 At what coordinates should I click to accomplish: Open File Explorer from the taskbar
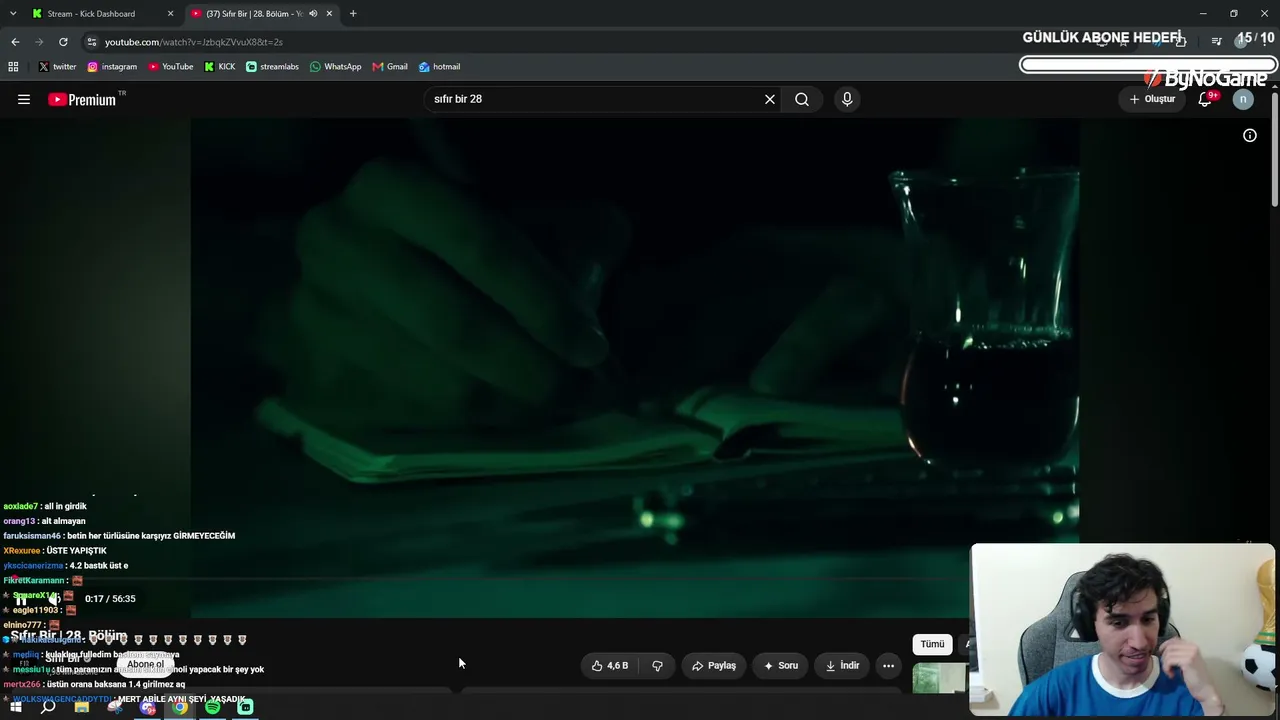(x=81, y=708)
